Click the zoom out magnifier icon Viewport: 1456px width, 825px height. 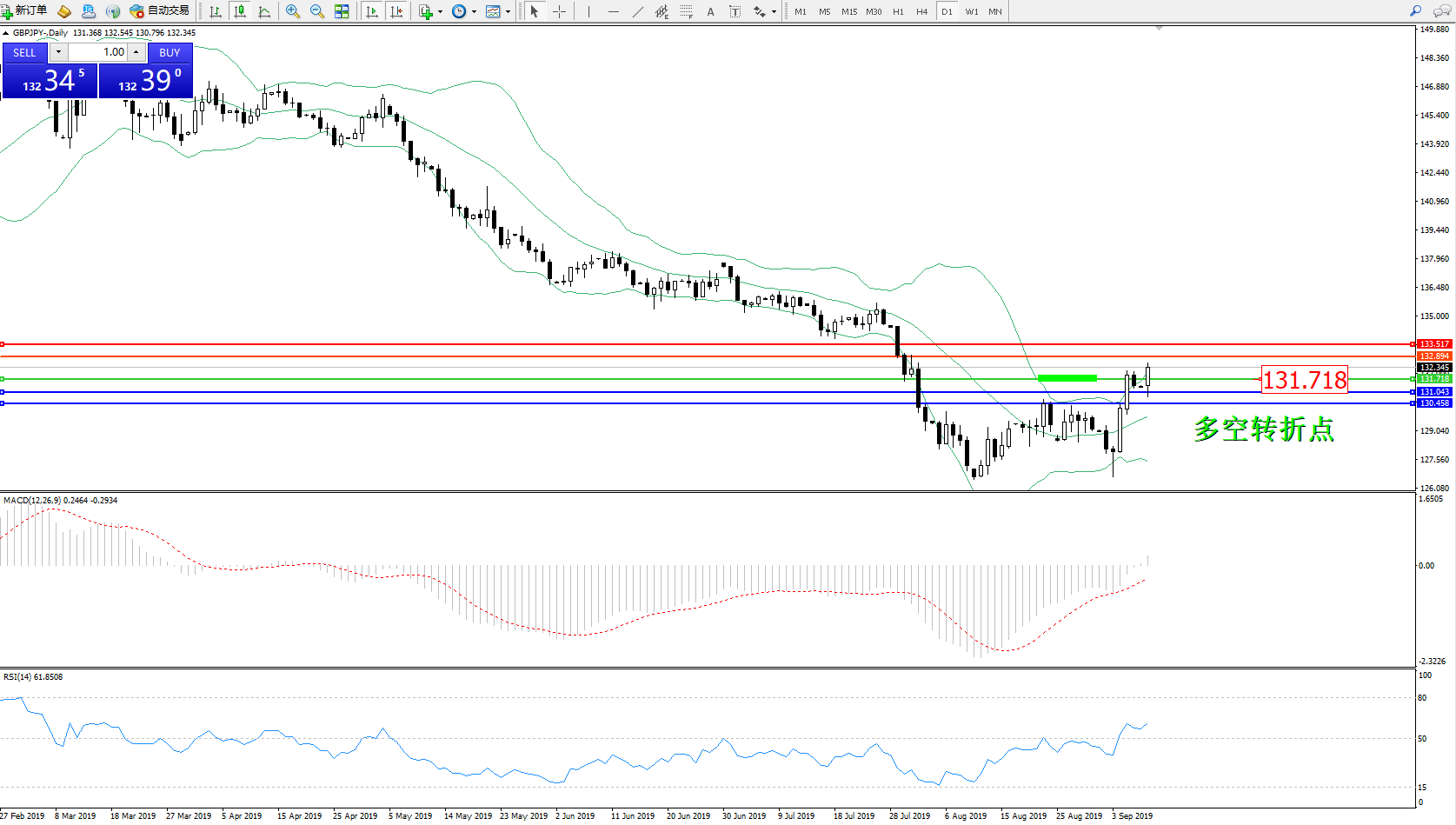pyautogui.click(x=317, y=11)
